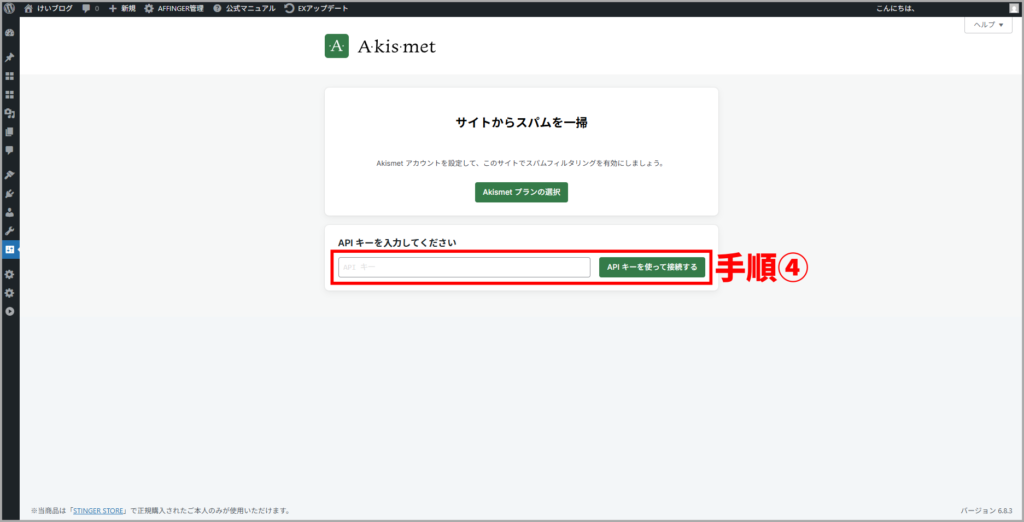Focus the API key input field
The height and width of the screenshot is (522, 1024).
click(464, 267)
